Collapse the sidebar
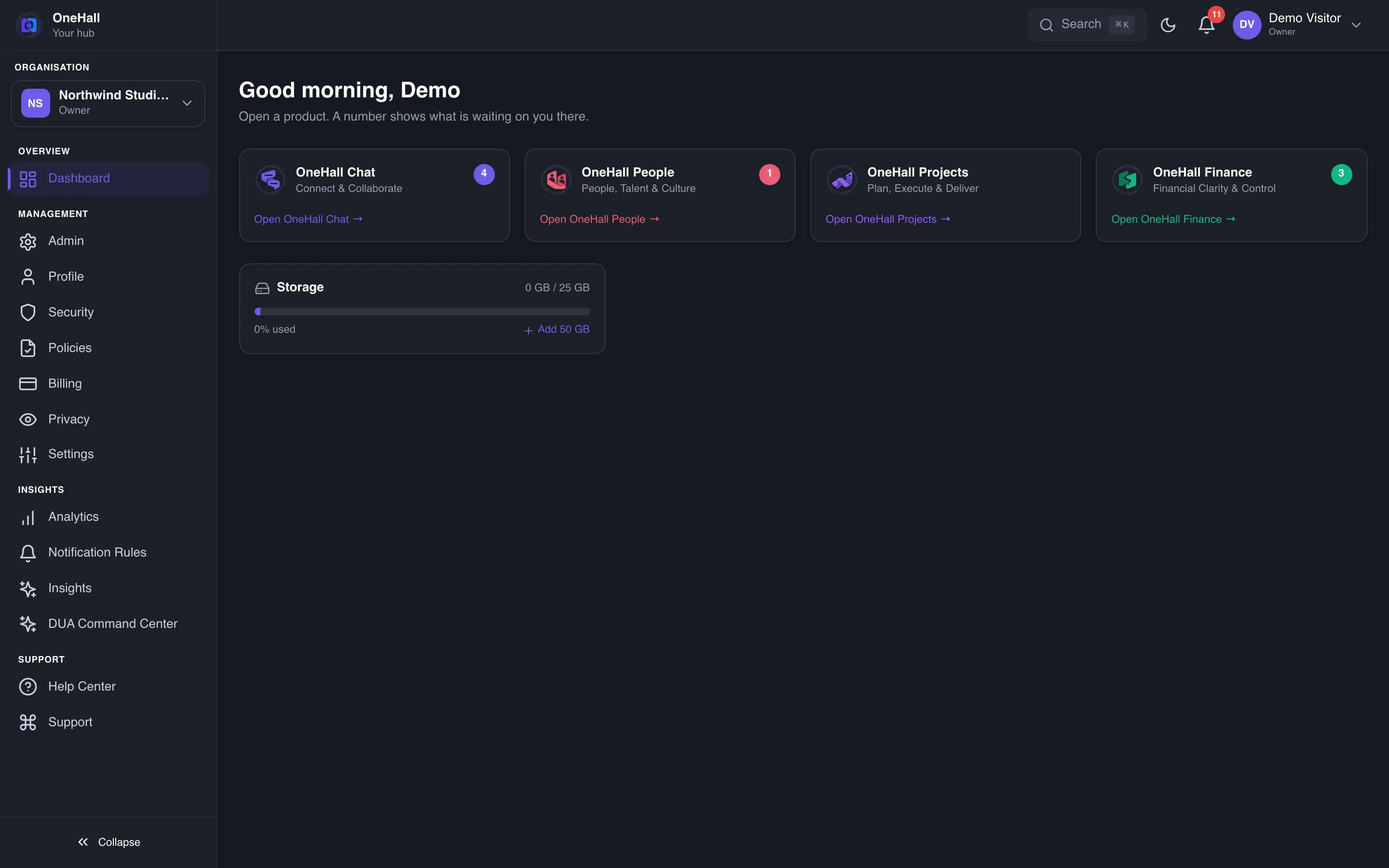Viewport: 1389px width, 868px height. 109,842
